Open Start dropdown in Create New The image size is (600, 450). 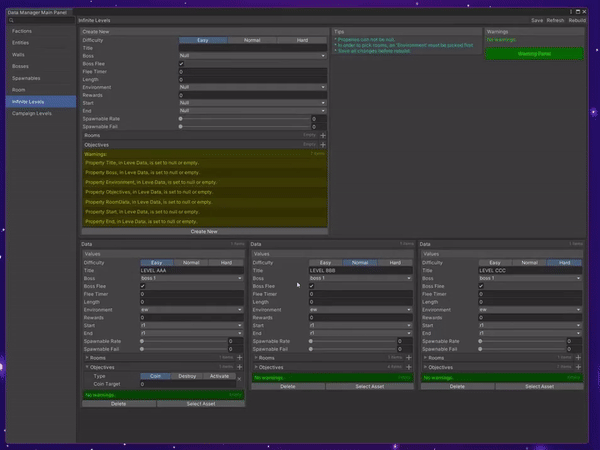[x=253, y=103]
